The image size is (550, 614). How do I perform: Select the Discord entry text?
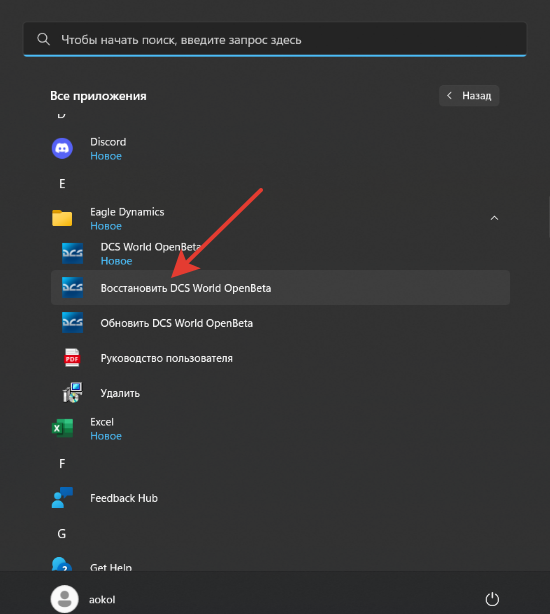click(x=108, y=142)
